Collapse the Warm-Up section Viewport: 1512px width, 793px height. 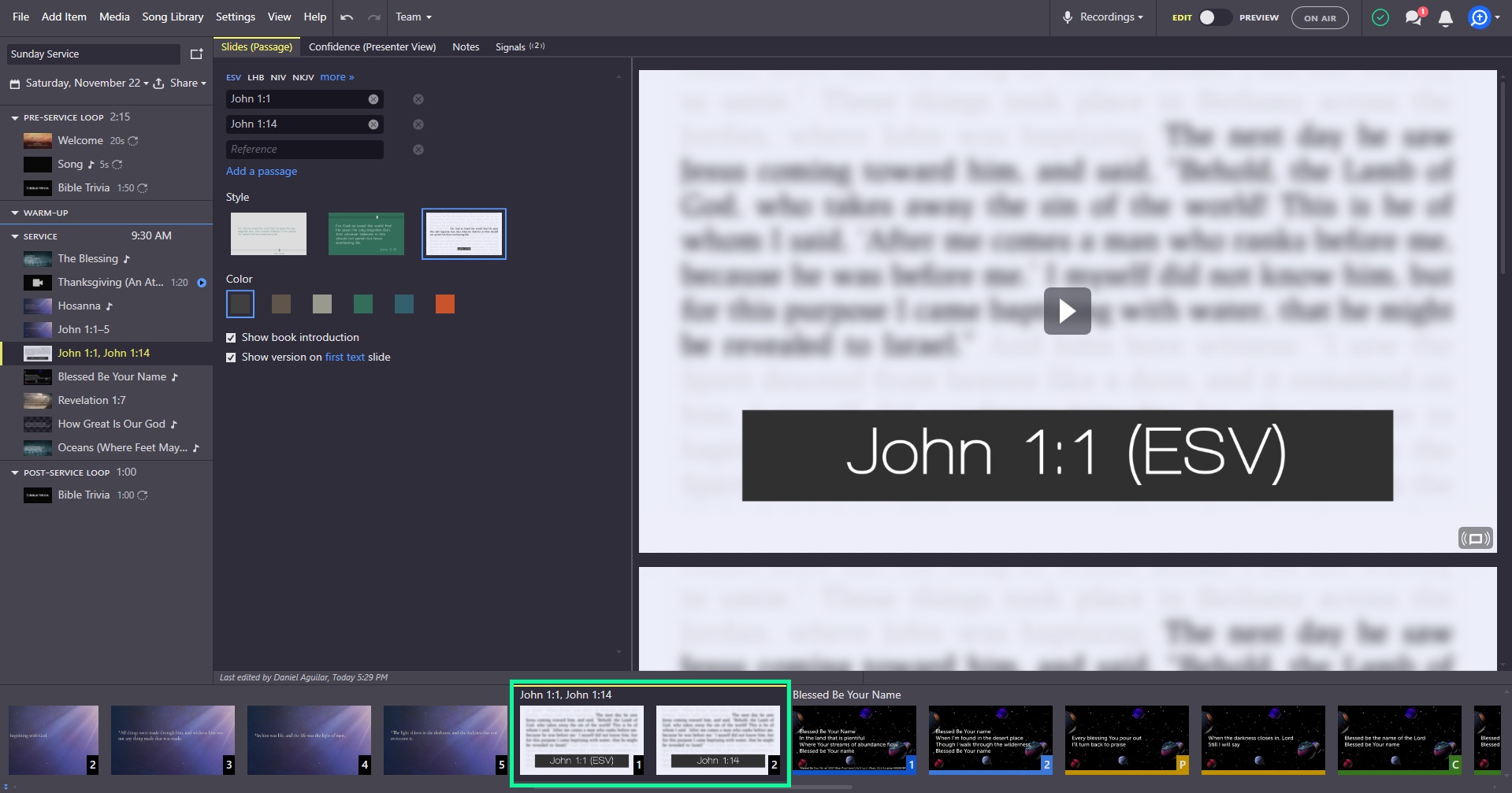pos(14,213)
